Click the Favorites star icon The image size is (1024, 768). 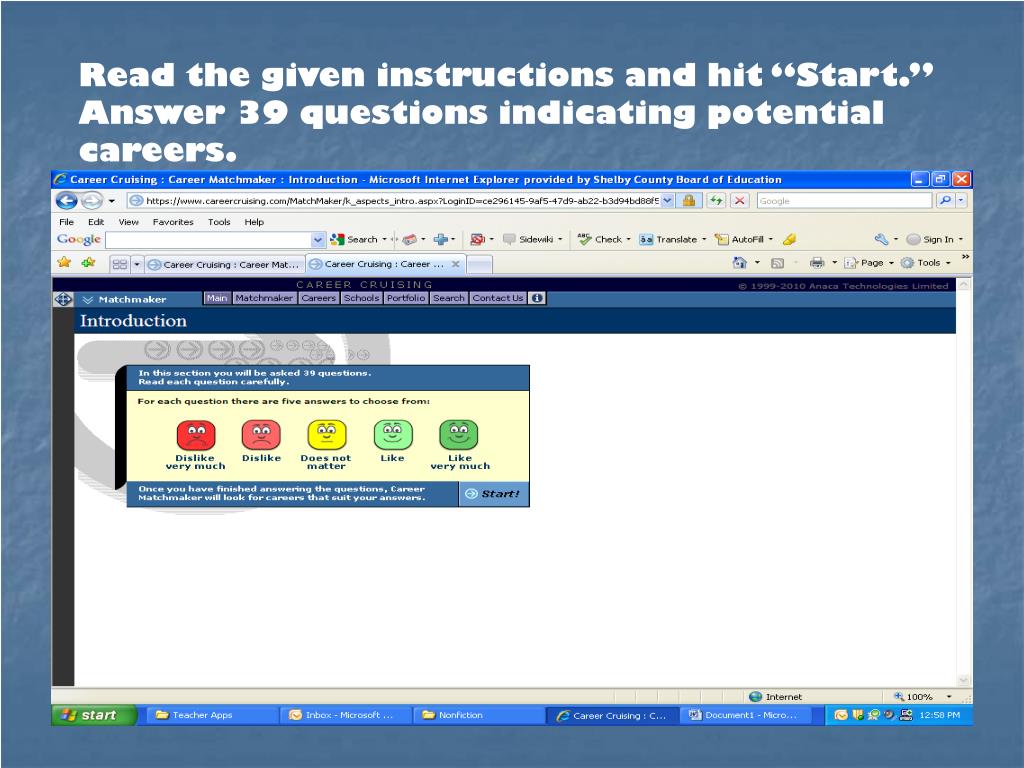coord(64,263)
